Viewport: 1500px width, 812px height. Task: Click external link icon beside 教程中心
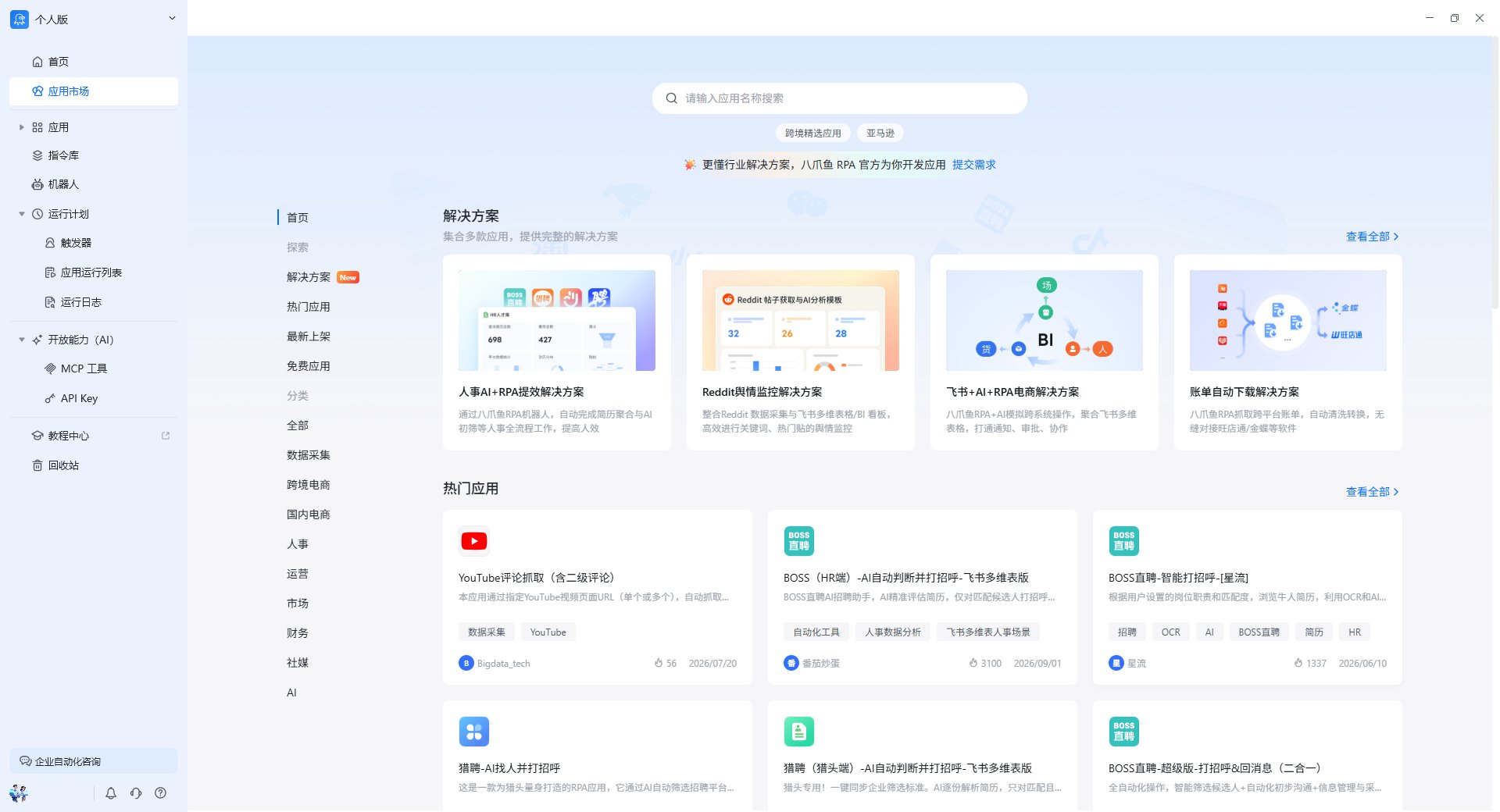[x=166, y=436]
